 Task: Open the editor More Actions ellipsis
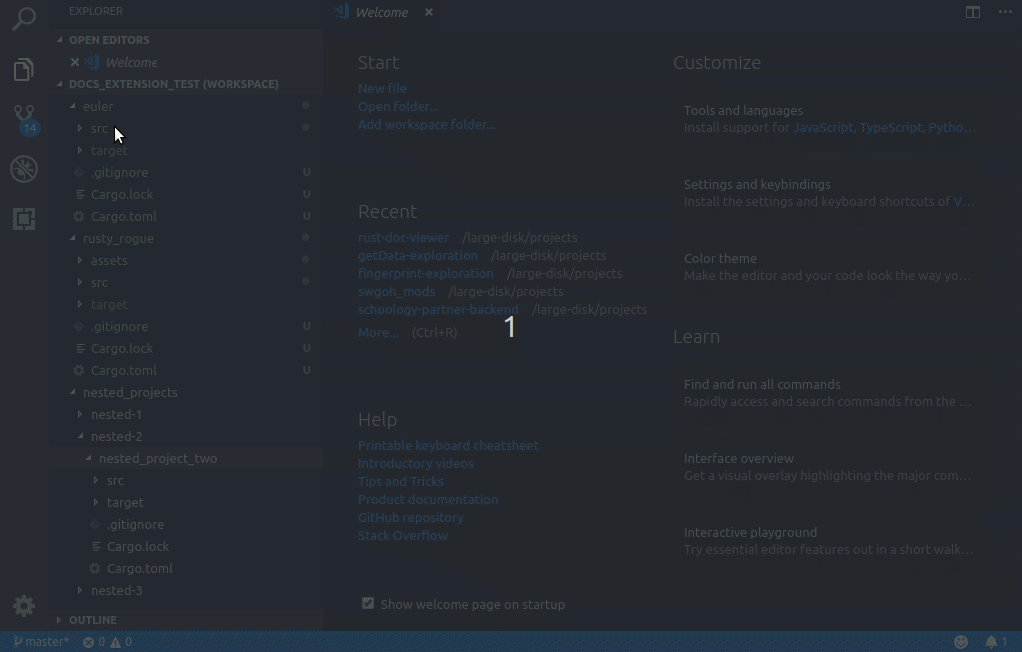pos(1005,12)
